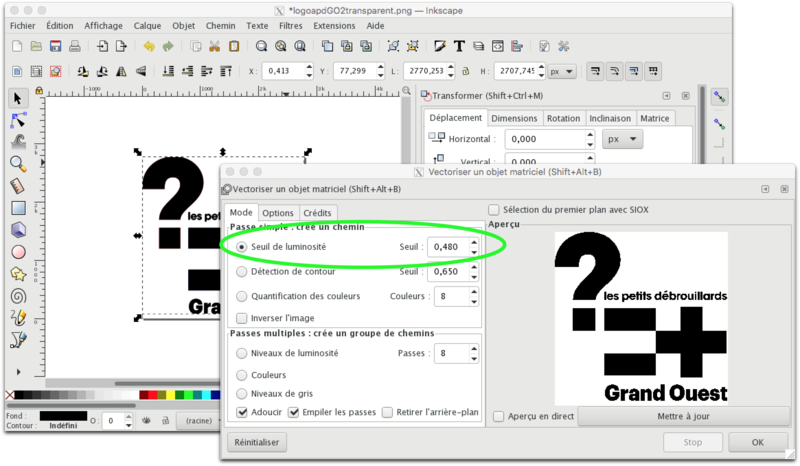
Task: Select the arrow Selector tool
Action: point(18,98)
